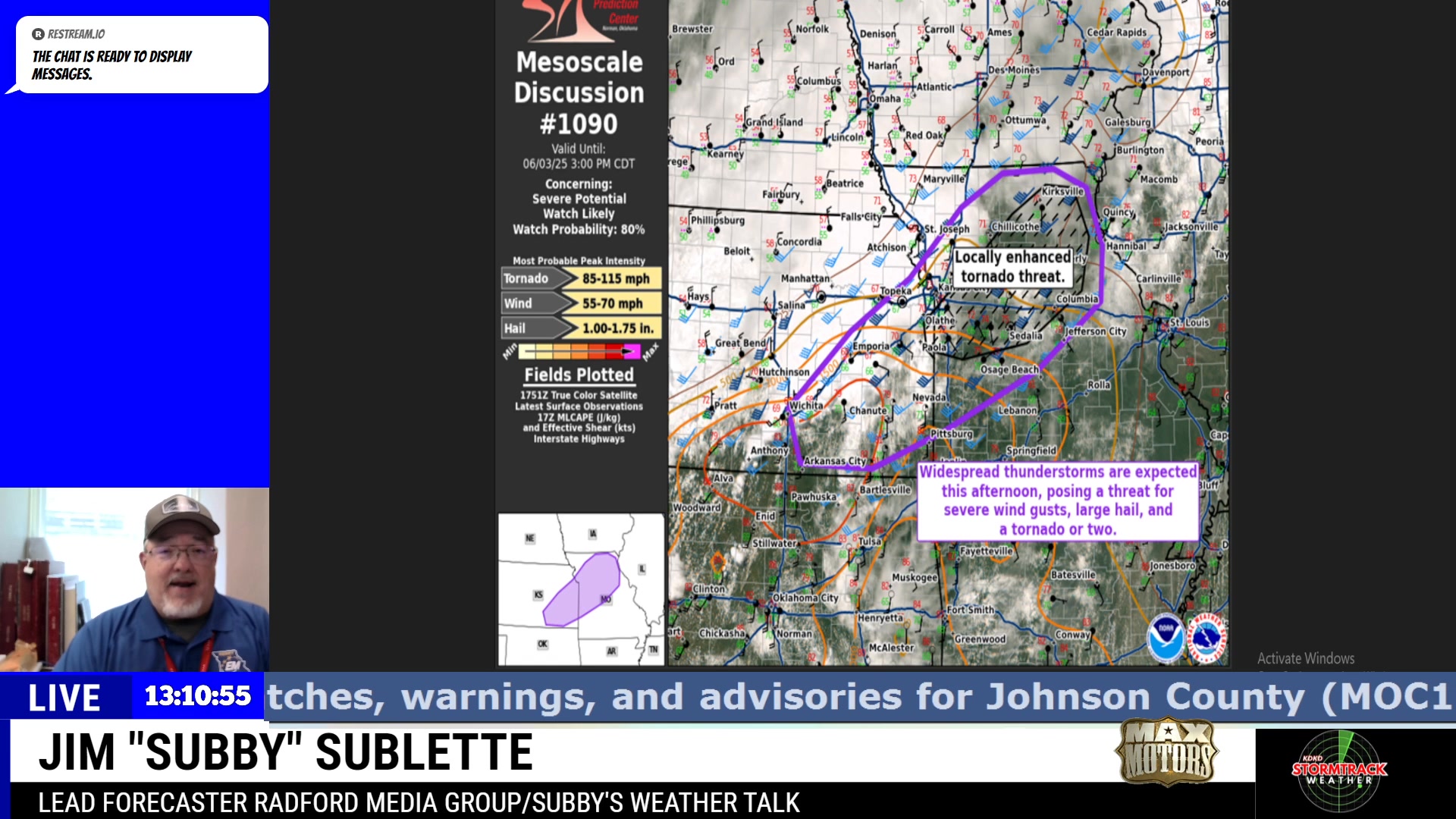The width and height of the screenshot is (1456, 819).
Task: Click '1751Z True Color Satellite' field entry
Action: (x=579, y=395)
